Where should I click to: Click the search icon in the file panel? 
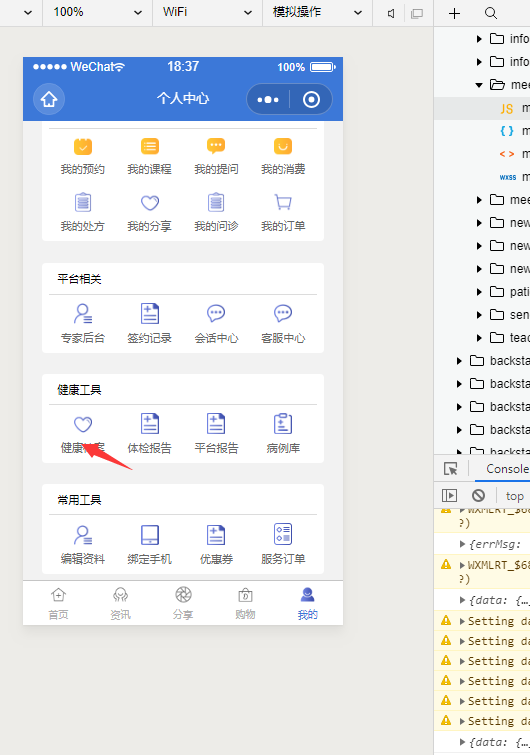pos(491,13)
